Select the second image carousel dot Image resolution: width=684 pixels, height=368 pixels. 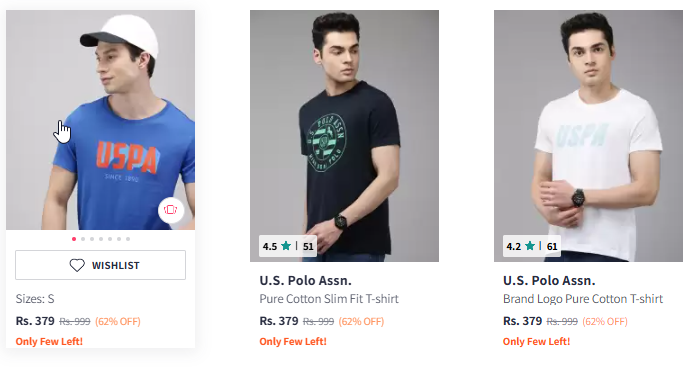tap(83, 239)
